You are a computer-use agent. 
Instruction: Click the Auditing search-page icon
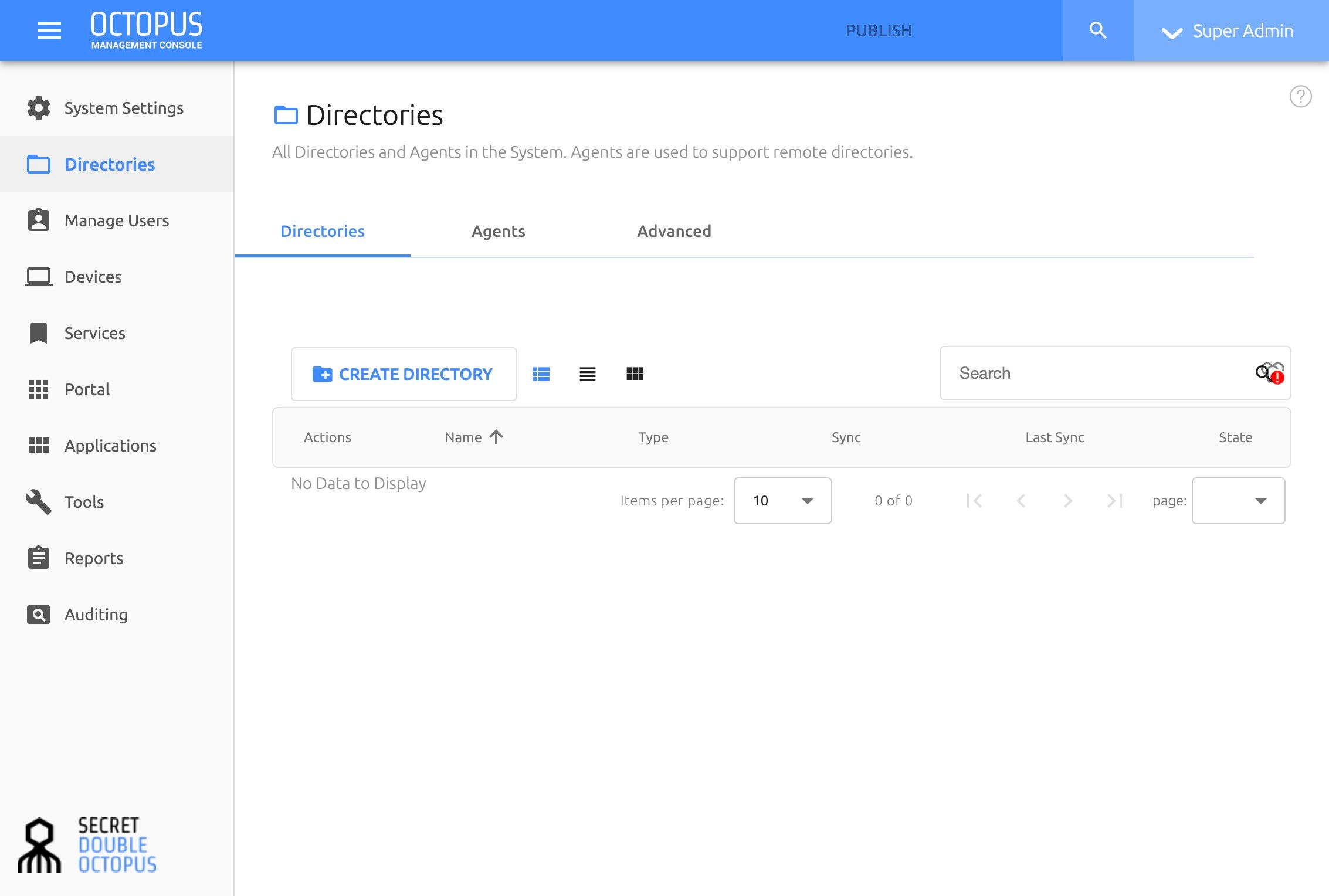(39, 615)
